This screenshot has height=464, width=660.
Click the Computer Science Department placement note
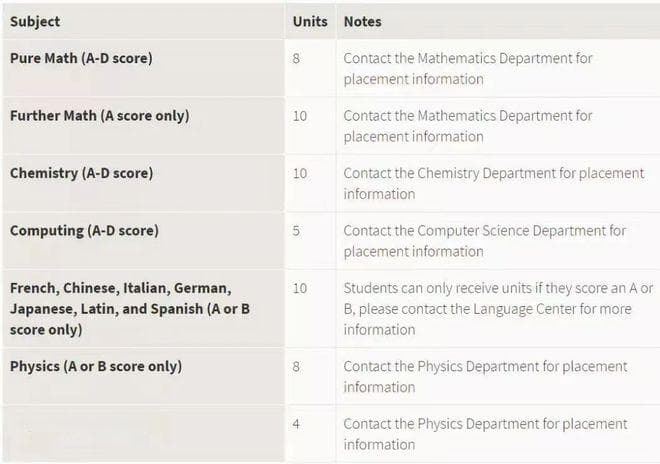(x=484, y=241)
